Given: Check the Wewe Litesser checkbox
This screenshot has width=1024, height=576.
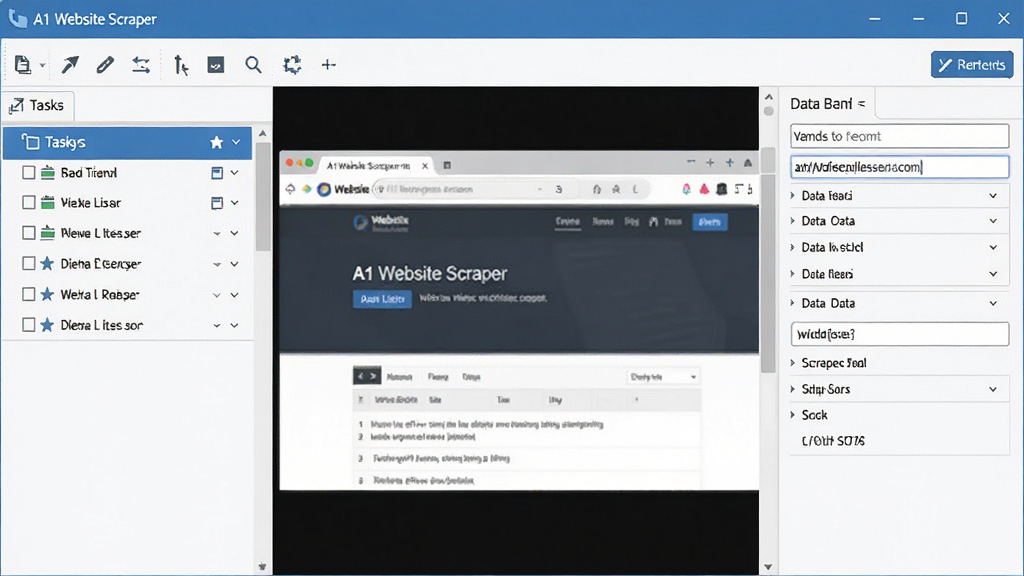Looking at the screenshot, I should (29, 233).
